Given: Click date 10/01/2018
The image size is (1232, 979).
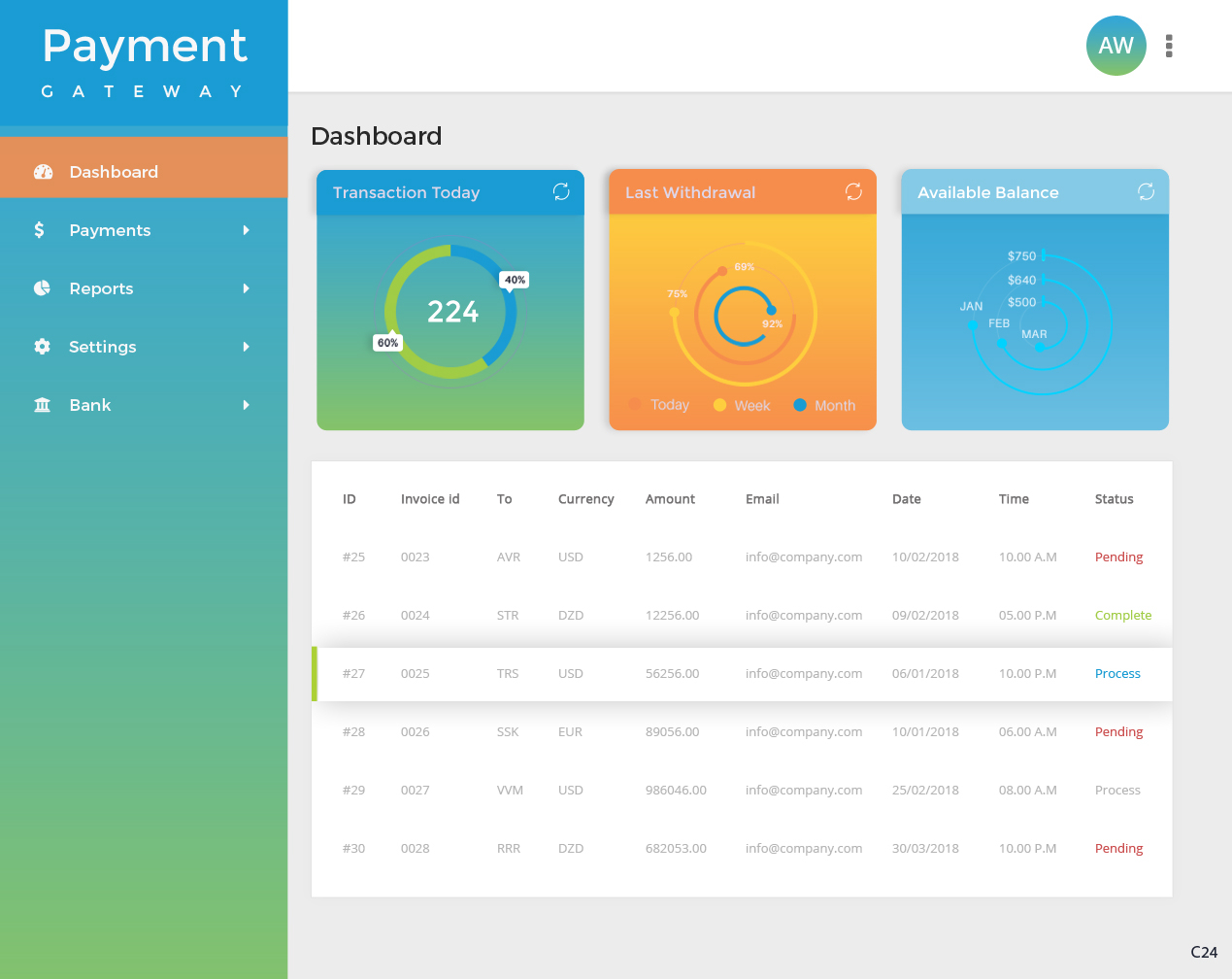Looking at the screenshot, I should pyautogui.click(x=925, y=732).
